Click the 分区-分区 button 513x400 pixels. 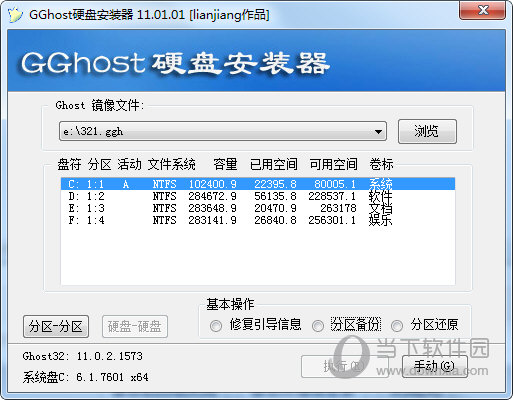(x=56, y=326)
